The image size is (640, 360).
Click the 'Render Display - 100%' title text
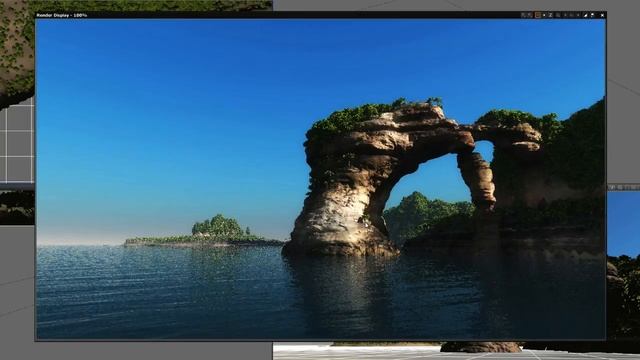62,15
